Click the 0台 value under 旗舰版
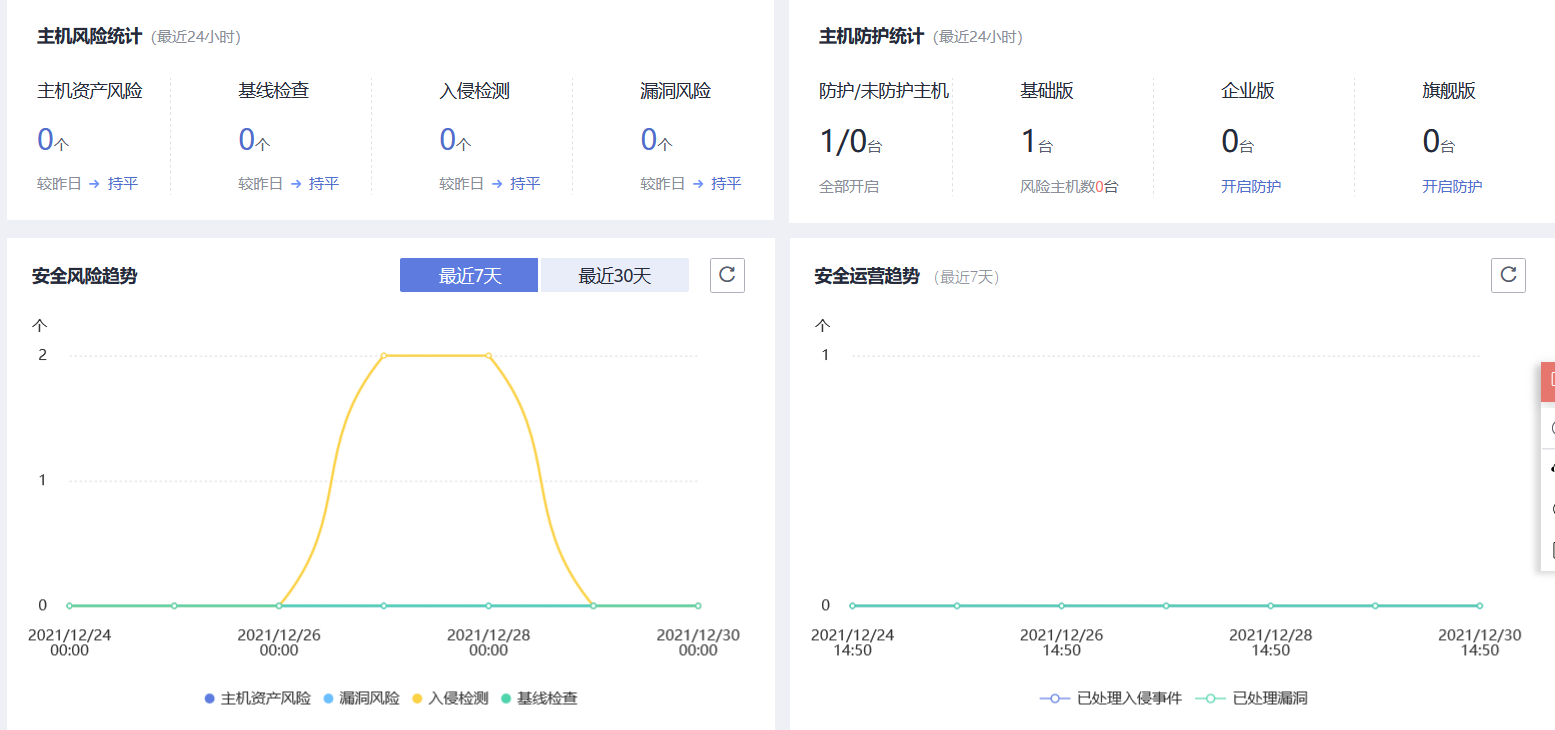1555x730 pixels. (x=1439, y=142)
